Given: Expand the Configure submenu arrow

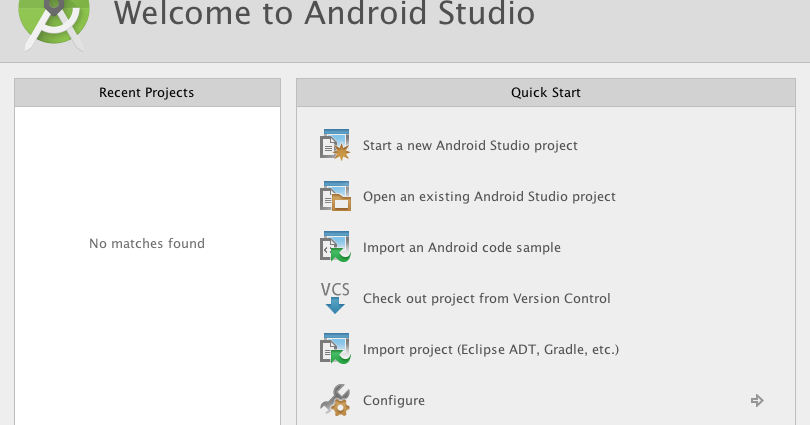Looking at the screenshot, I should (x=757, y=401).
